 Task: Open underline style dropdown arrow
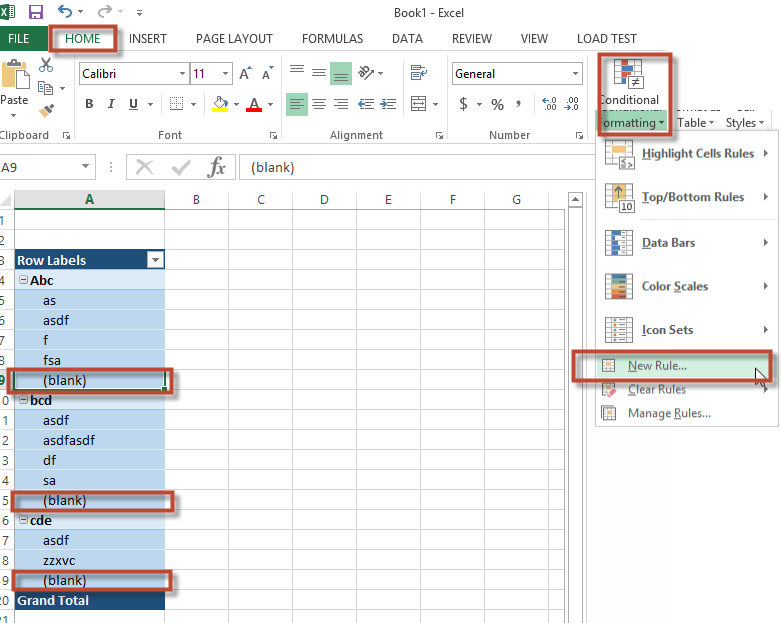[x=150, y=104]
